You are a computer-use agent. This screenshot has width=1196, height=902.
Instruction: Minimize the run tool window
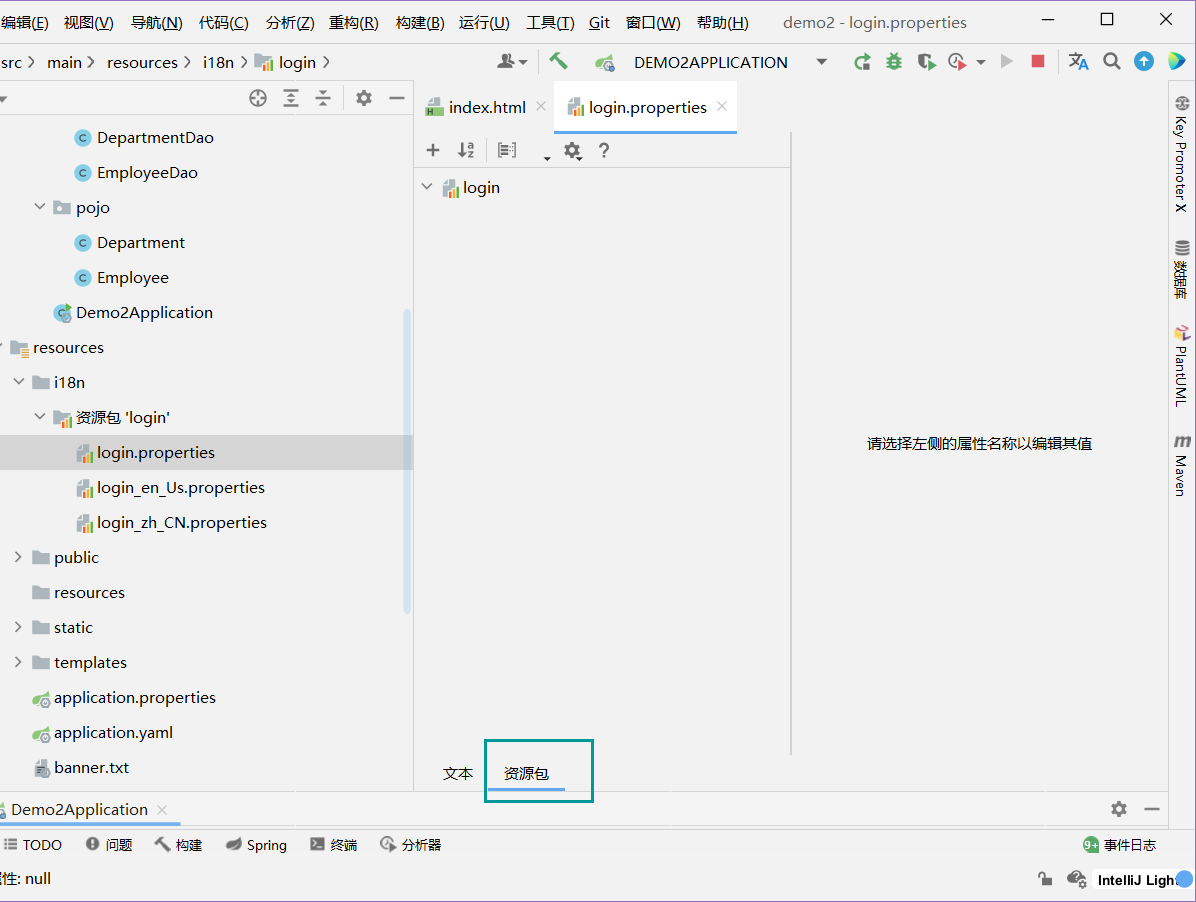click(1152, 809)
